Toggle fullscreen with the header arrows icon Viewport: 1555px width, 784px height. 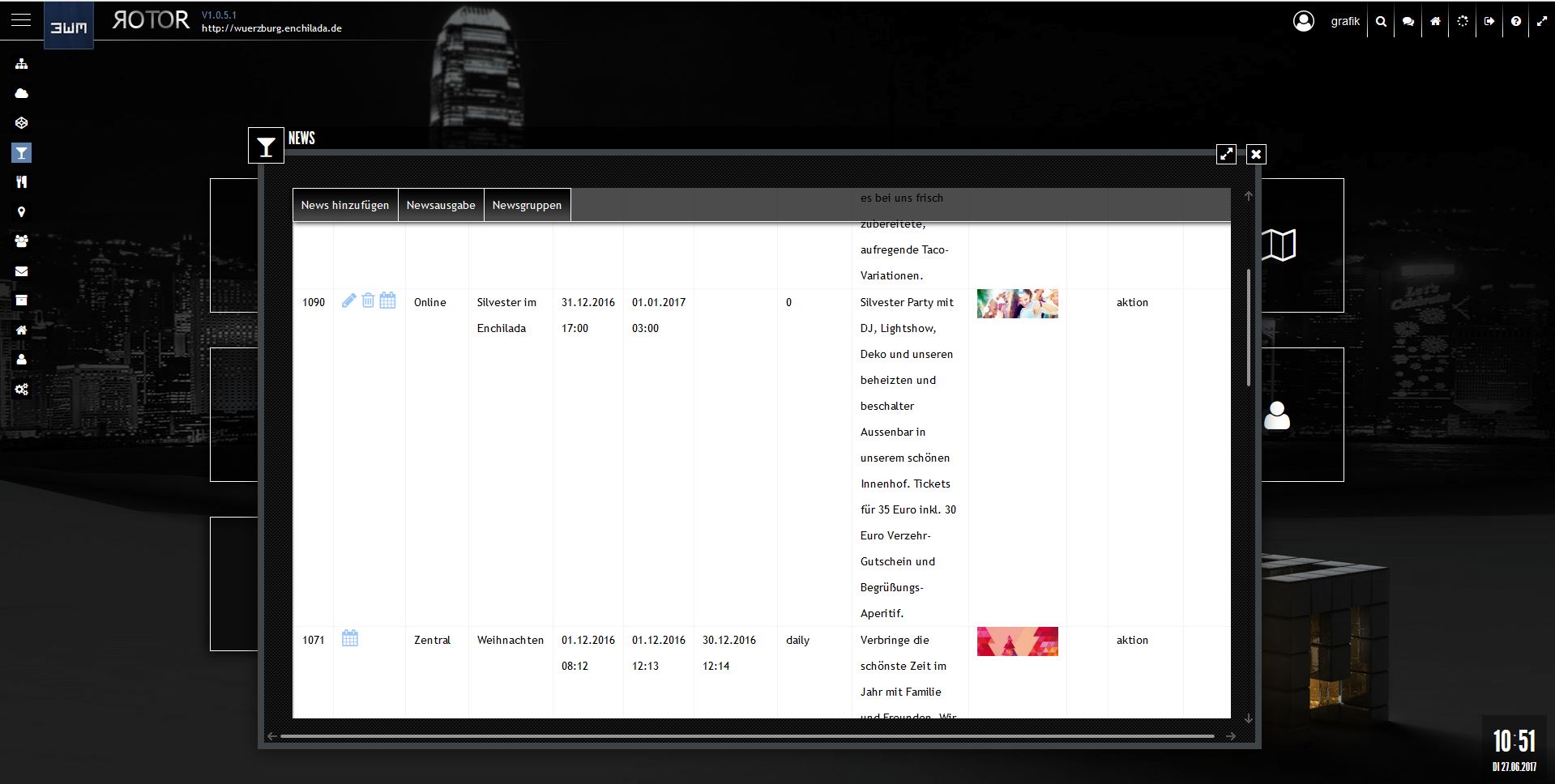(1541, 22)
